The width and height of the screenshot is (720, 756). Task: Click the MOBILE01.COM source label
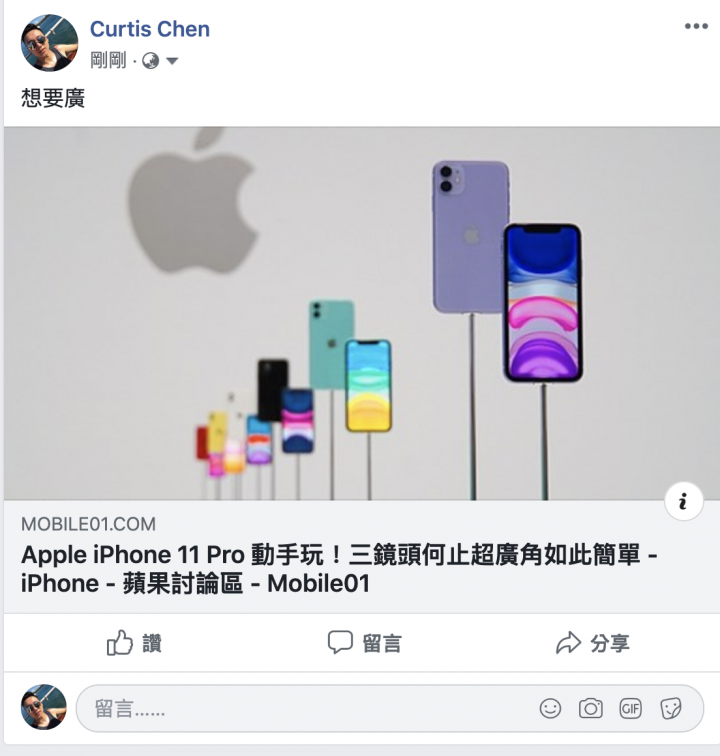click(x=88, y=524)
